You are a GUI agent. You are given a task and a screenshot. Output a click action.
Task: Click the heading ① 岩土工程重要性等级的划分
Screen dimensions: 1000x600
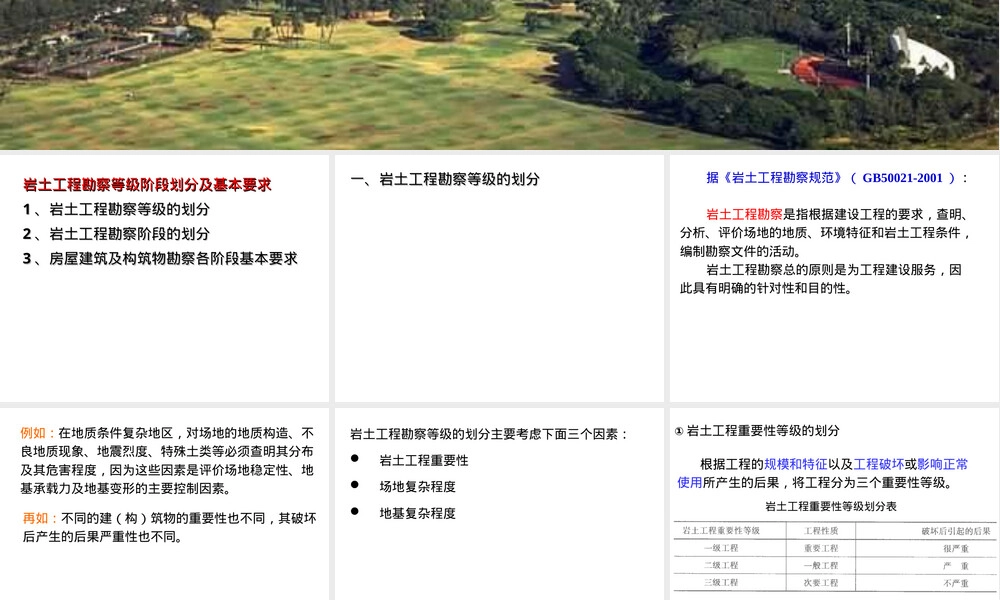[757, 431]
